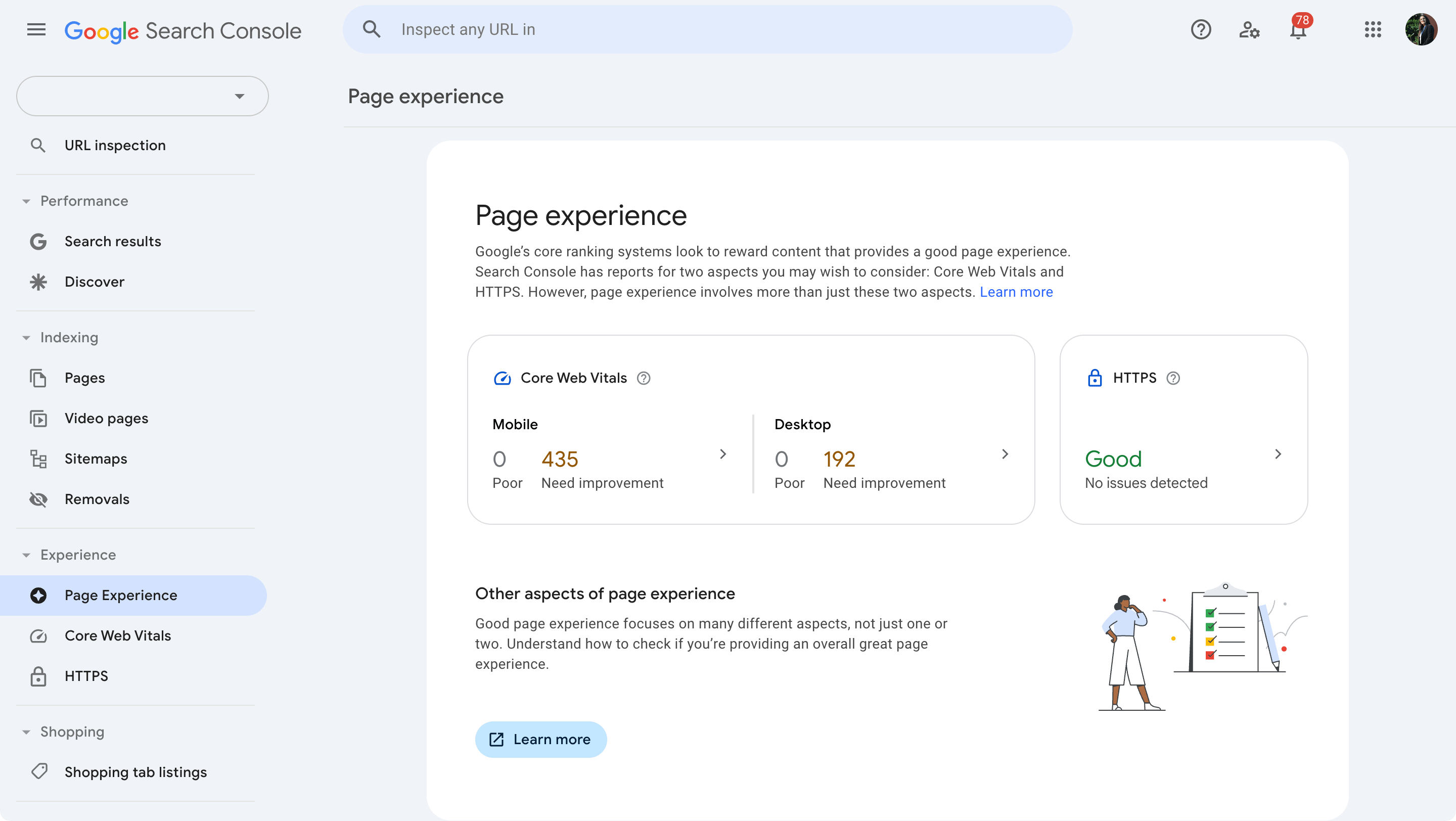Collapse the Indexing section
The height and width of the screenshot is (821, 1456).
[x=27, y=337]
